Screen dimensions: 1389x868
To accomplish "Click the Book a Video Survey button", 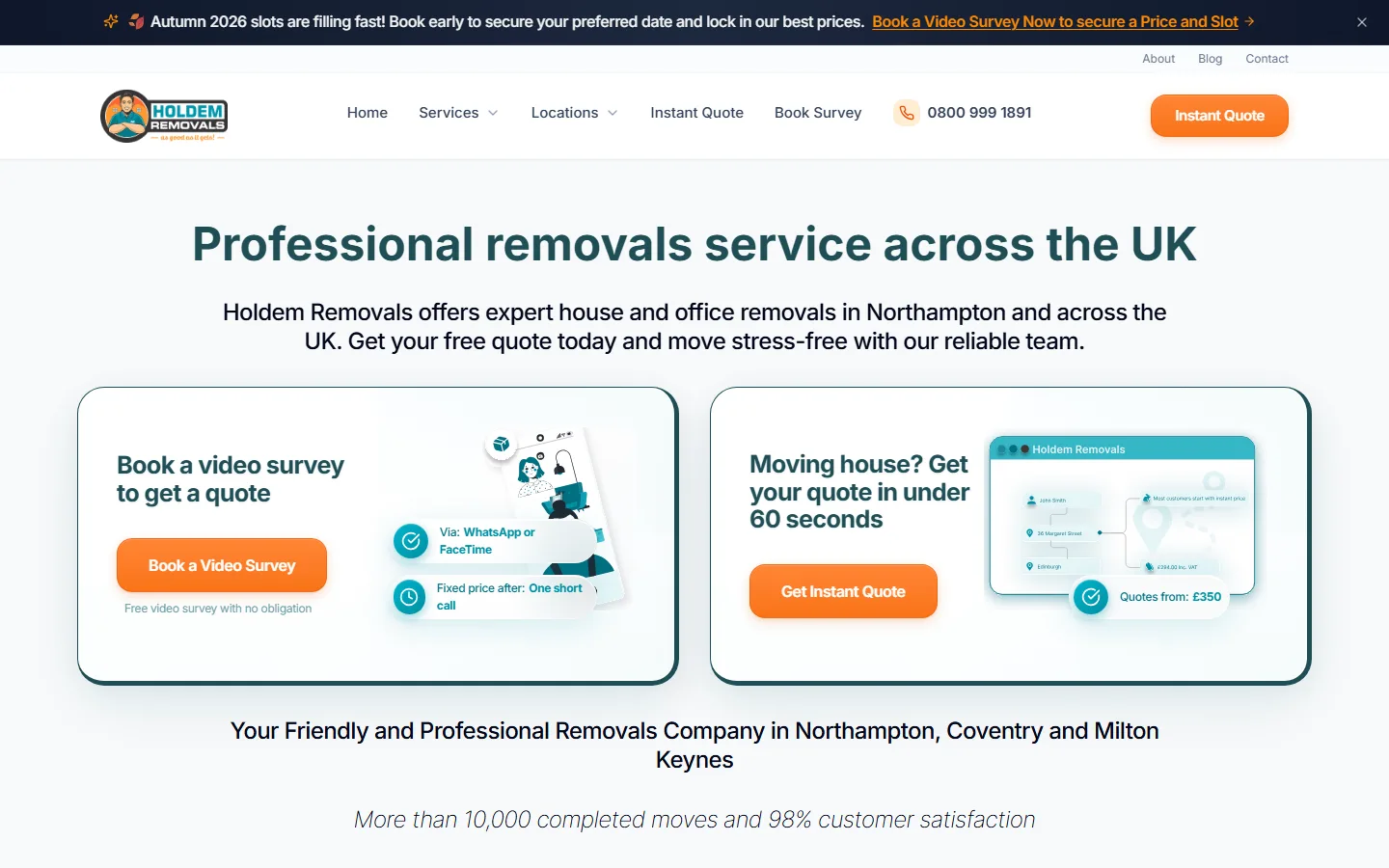I will [x=222, y=565].
